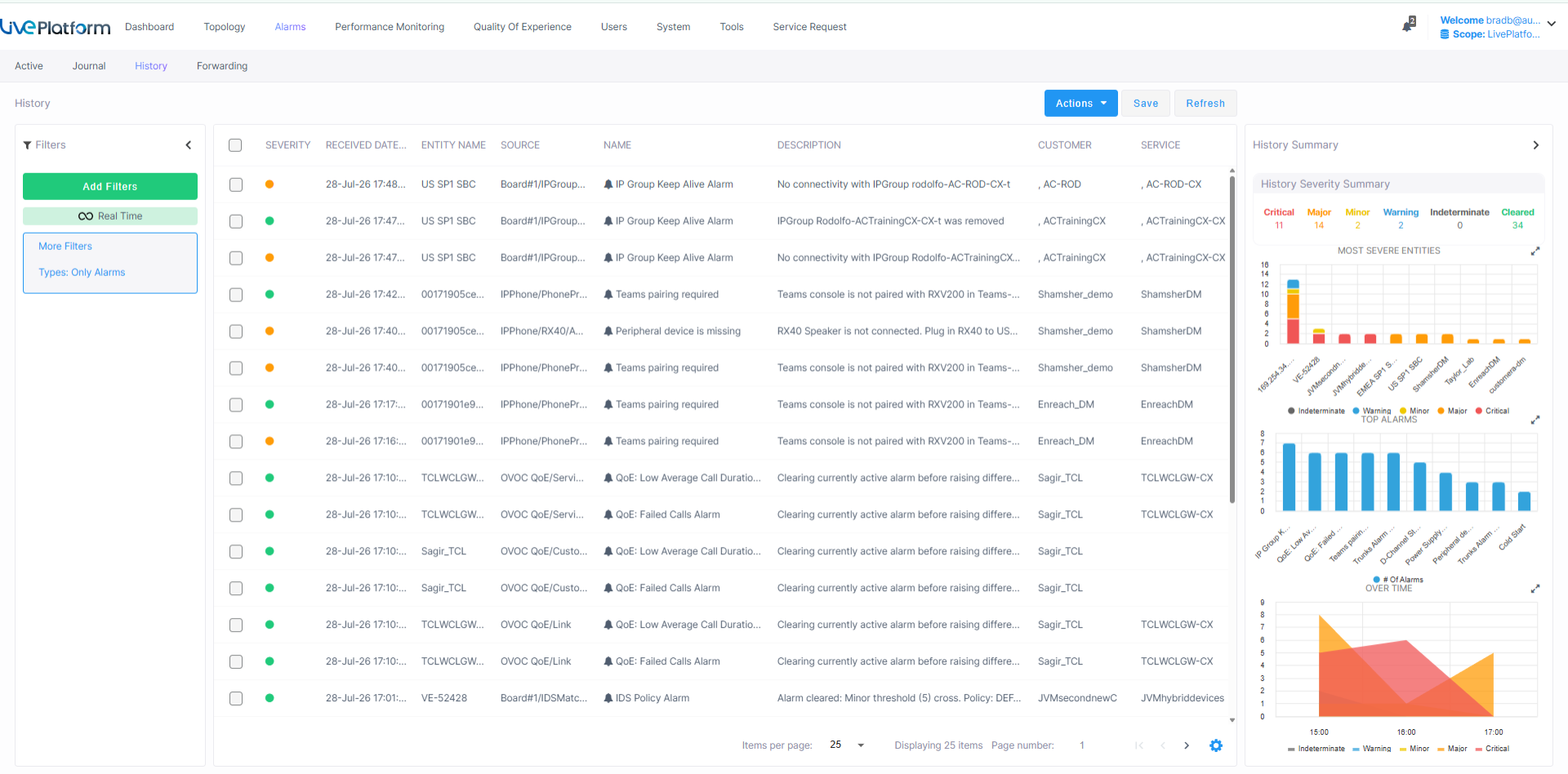Click the tallest bar in Most Severe Entities
The image size is (1568, 774).
(x=1293, y=312)
